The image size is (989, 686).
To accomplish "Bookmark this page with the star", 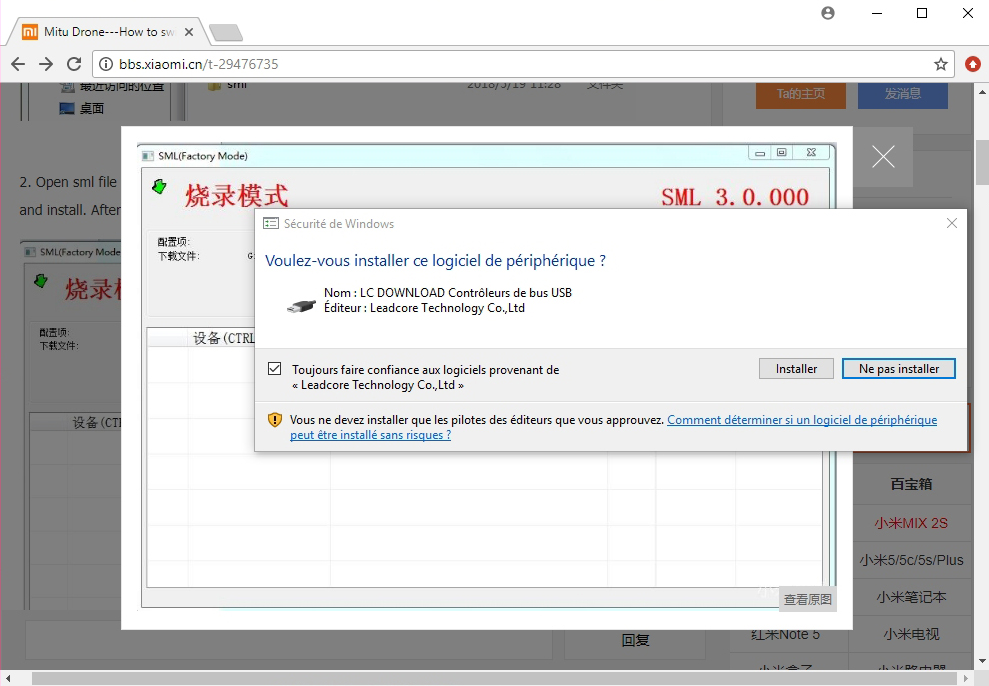I will (x=941, y=64).
